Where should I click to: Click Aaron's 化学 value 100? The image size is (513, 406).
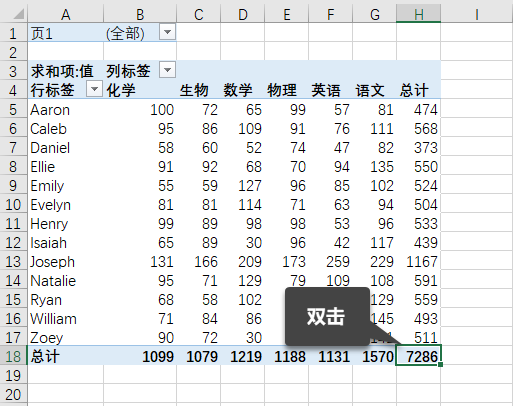coord(140,110)
